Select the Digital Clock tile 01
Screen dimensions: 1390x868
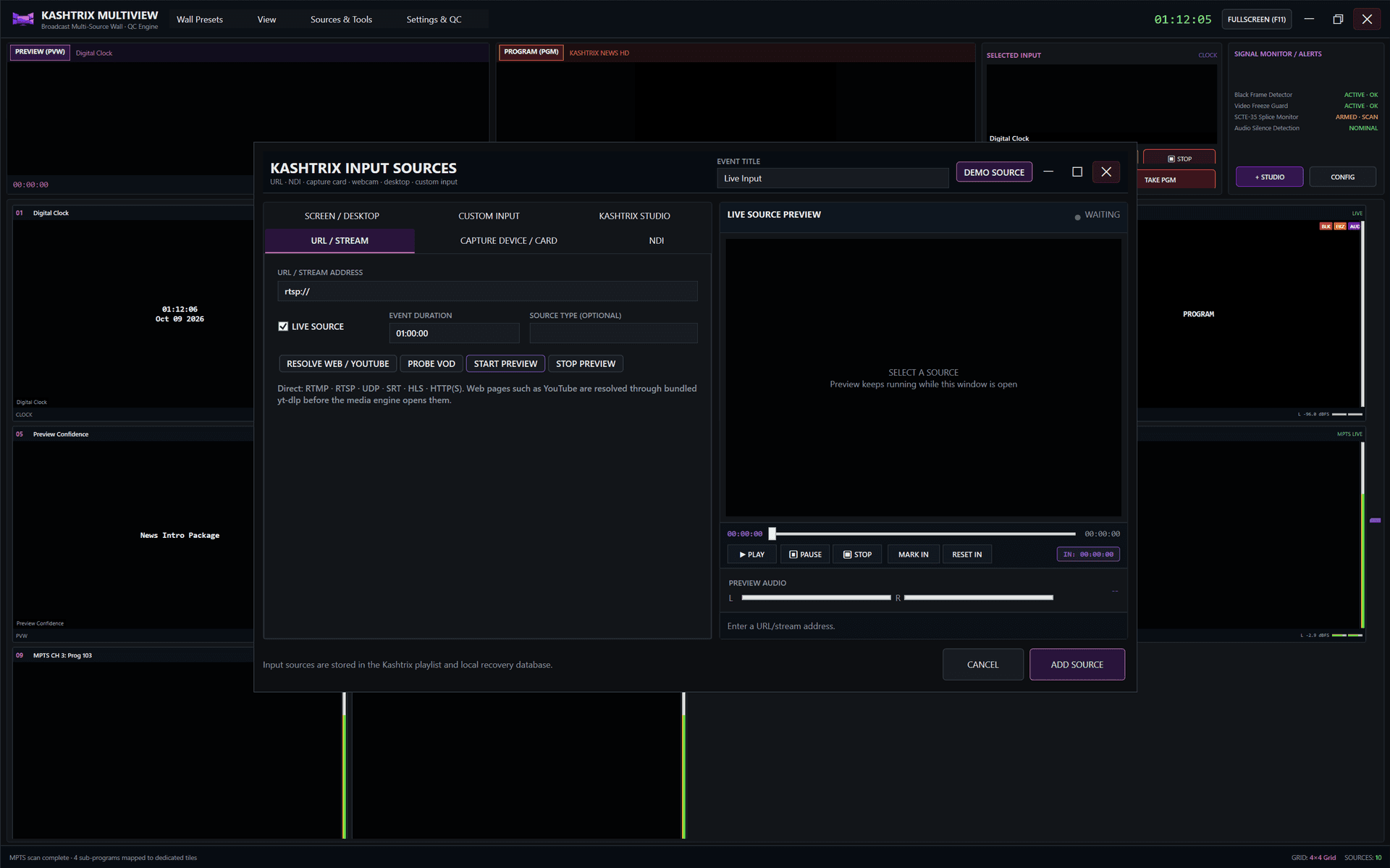tap(133, 313)
